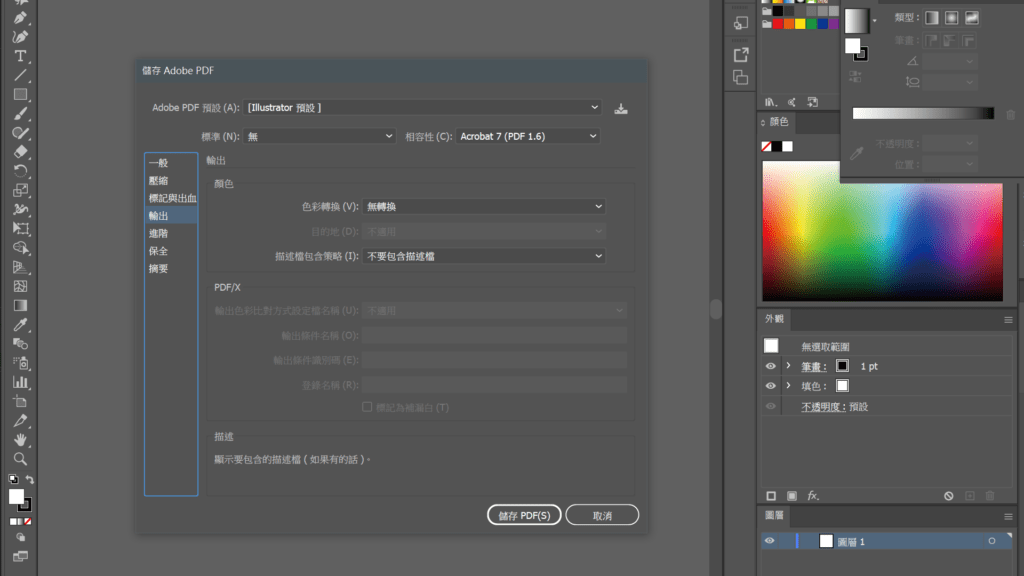Click the 取消 button

(x=602, y=515)
